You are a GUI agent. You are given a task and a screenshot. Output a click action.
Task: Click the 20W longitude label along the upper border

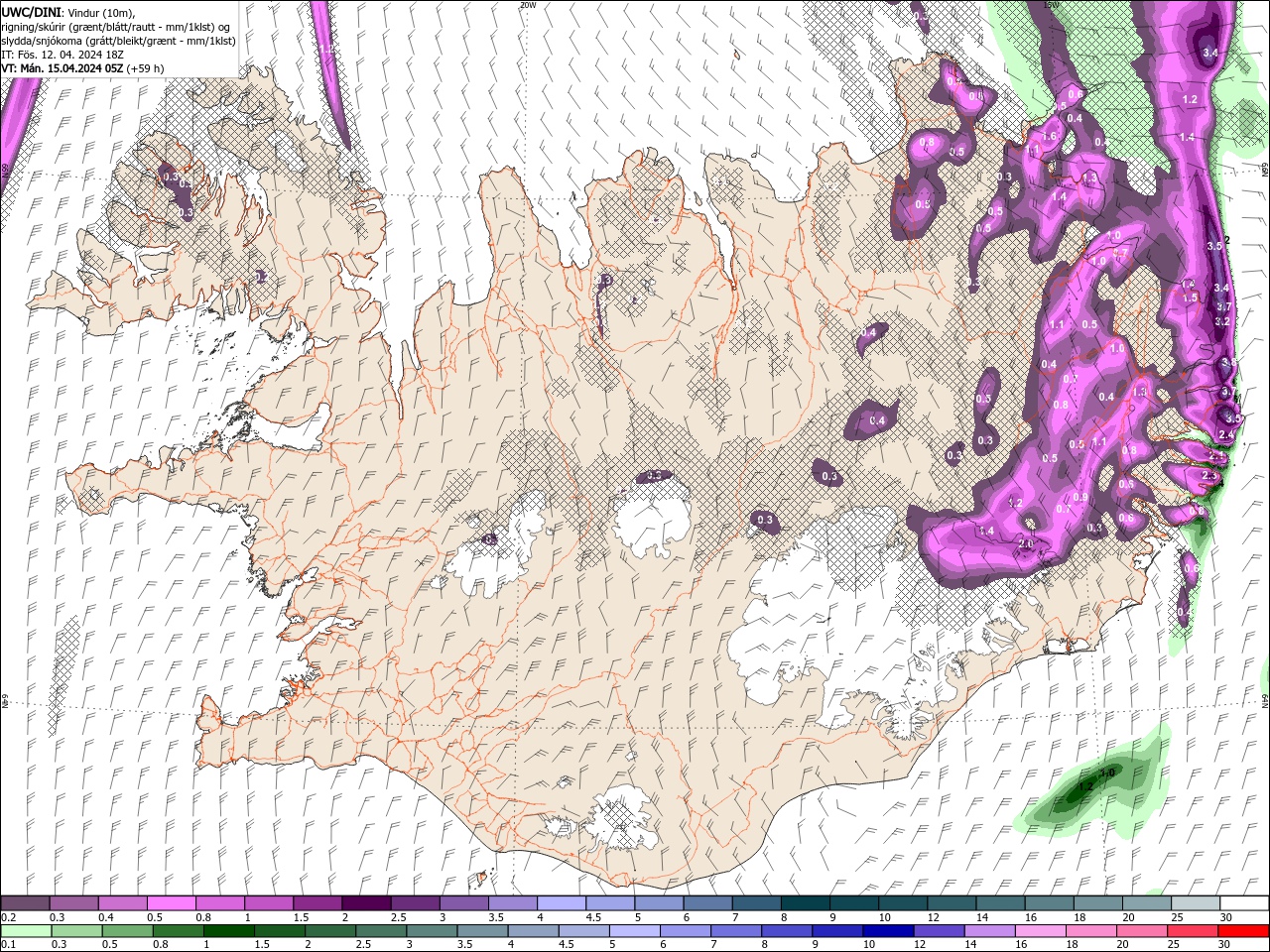pos(527,5)
